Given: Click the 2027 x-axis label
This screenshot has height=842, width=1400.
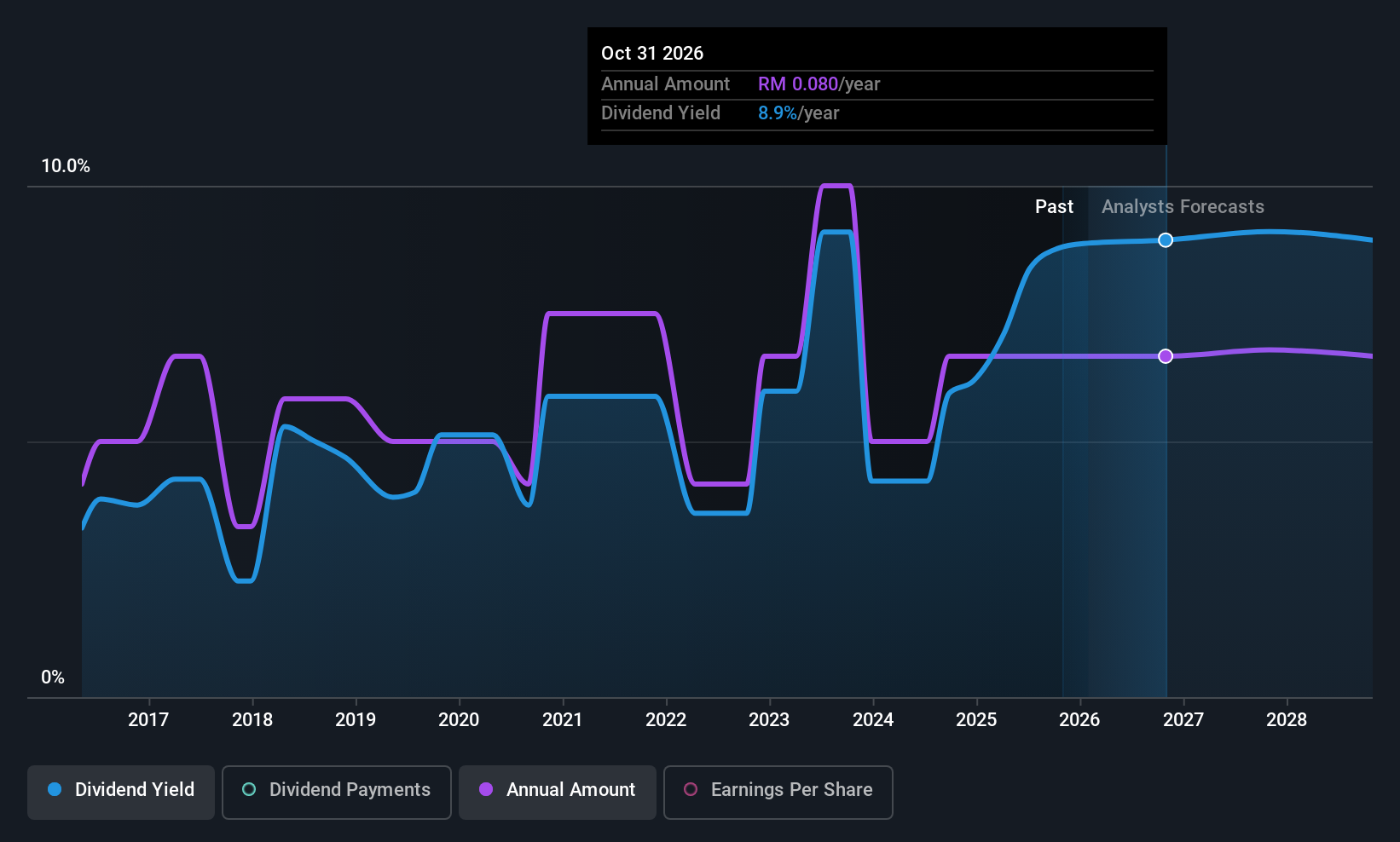Looking at the screenshot, I should tap(1183, 720).
